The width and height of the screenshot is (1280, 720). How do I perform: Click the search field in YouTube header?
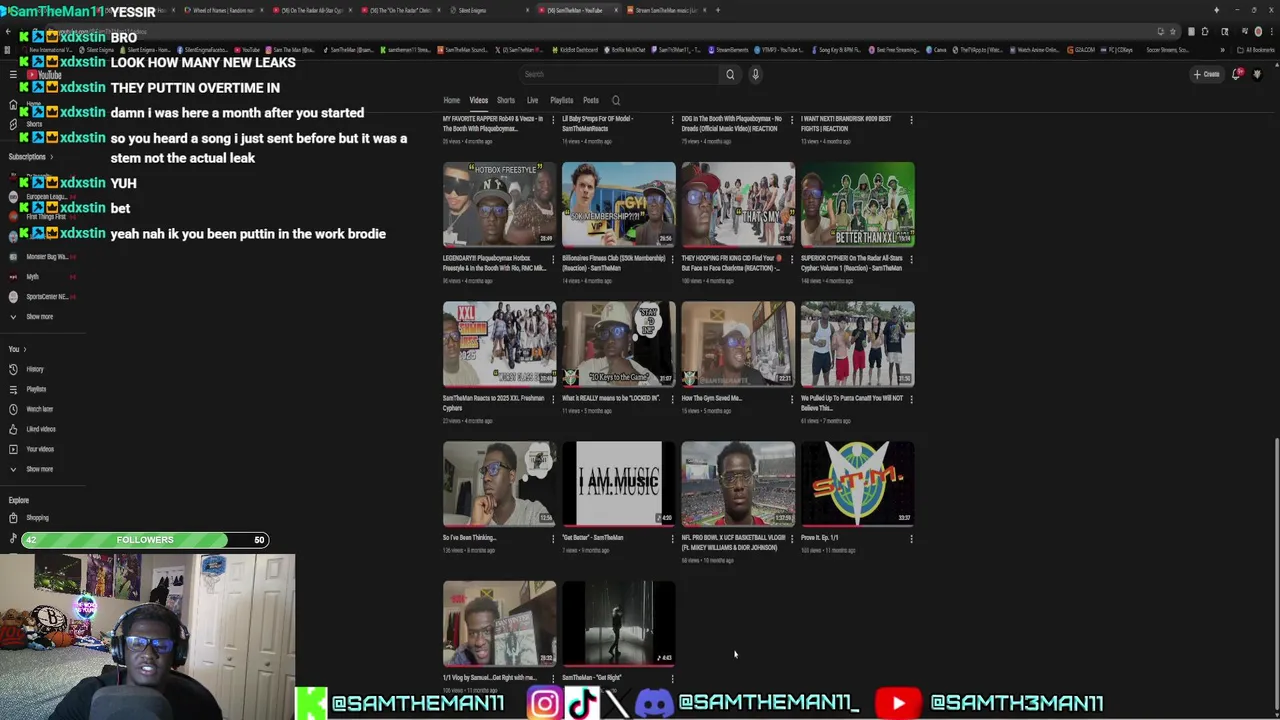(620, 74)
